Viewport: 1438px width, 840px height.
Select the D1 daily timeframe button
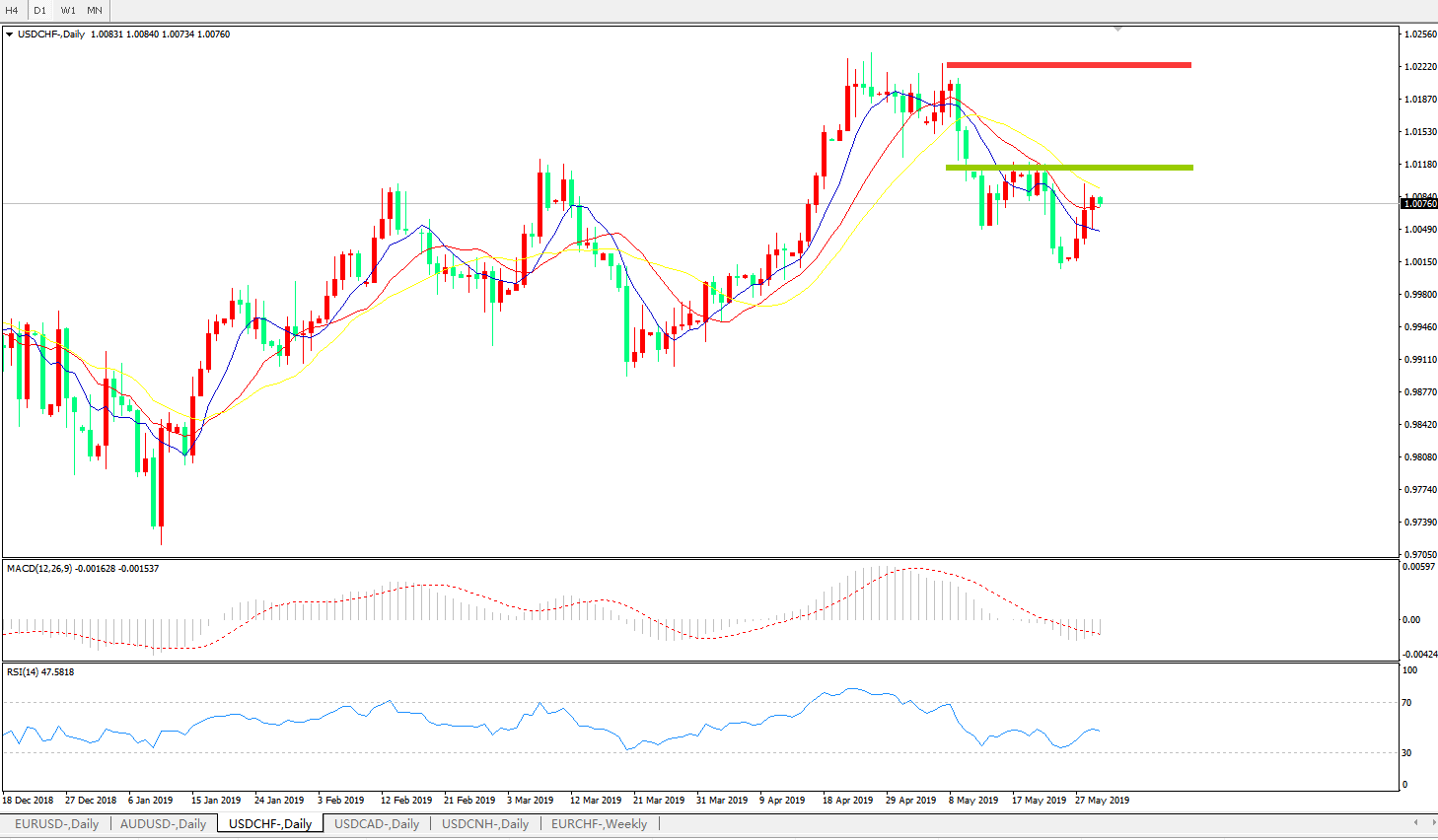coord(40,11)
